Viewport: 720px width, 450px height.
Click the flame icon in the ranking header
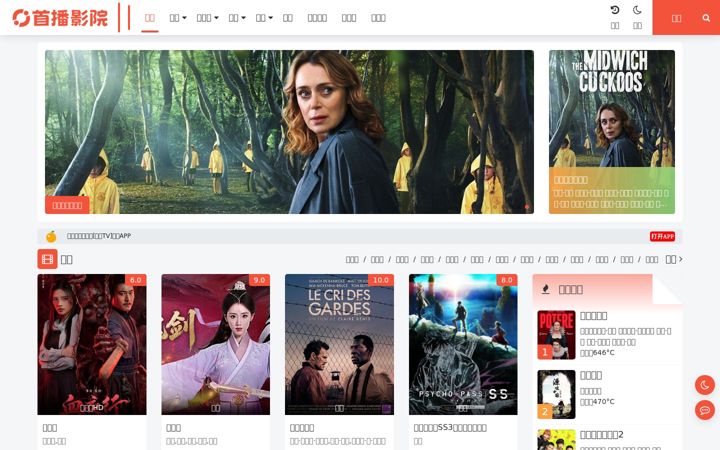tap(546, 289)
